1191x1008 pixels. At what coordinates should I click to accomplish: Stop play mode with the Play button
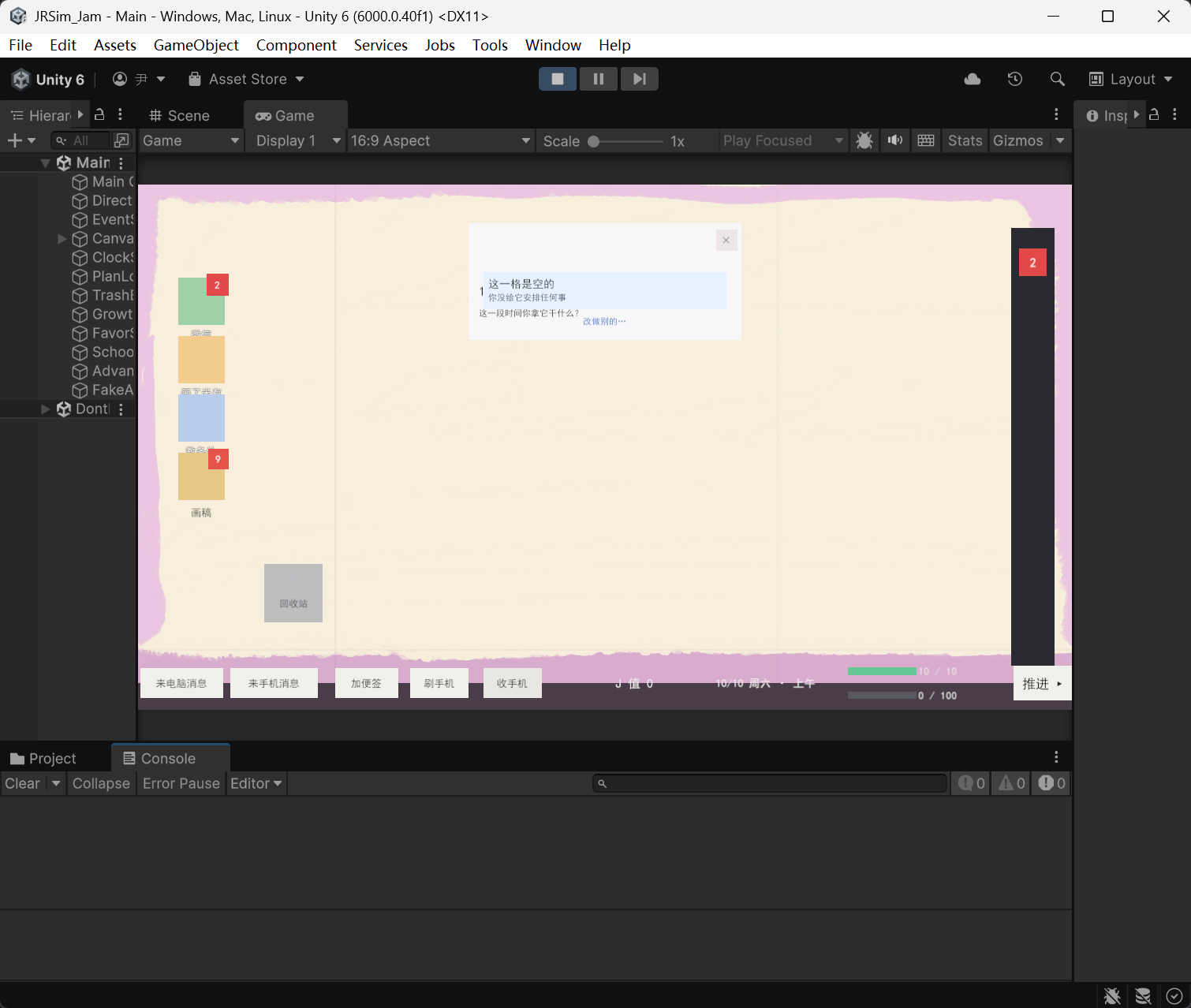tap(558, 79)
